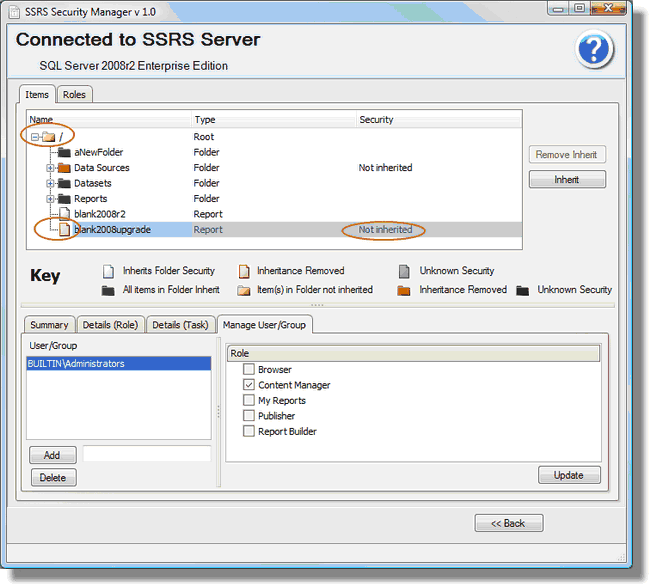Click the aNewFolder folder icon
The height and width of the screenshot is (587, 651).
[x=64, y=152]
